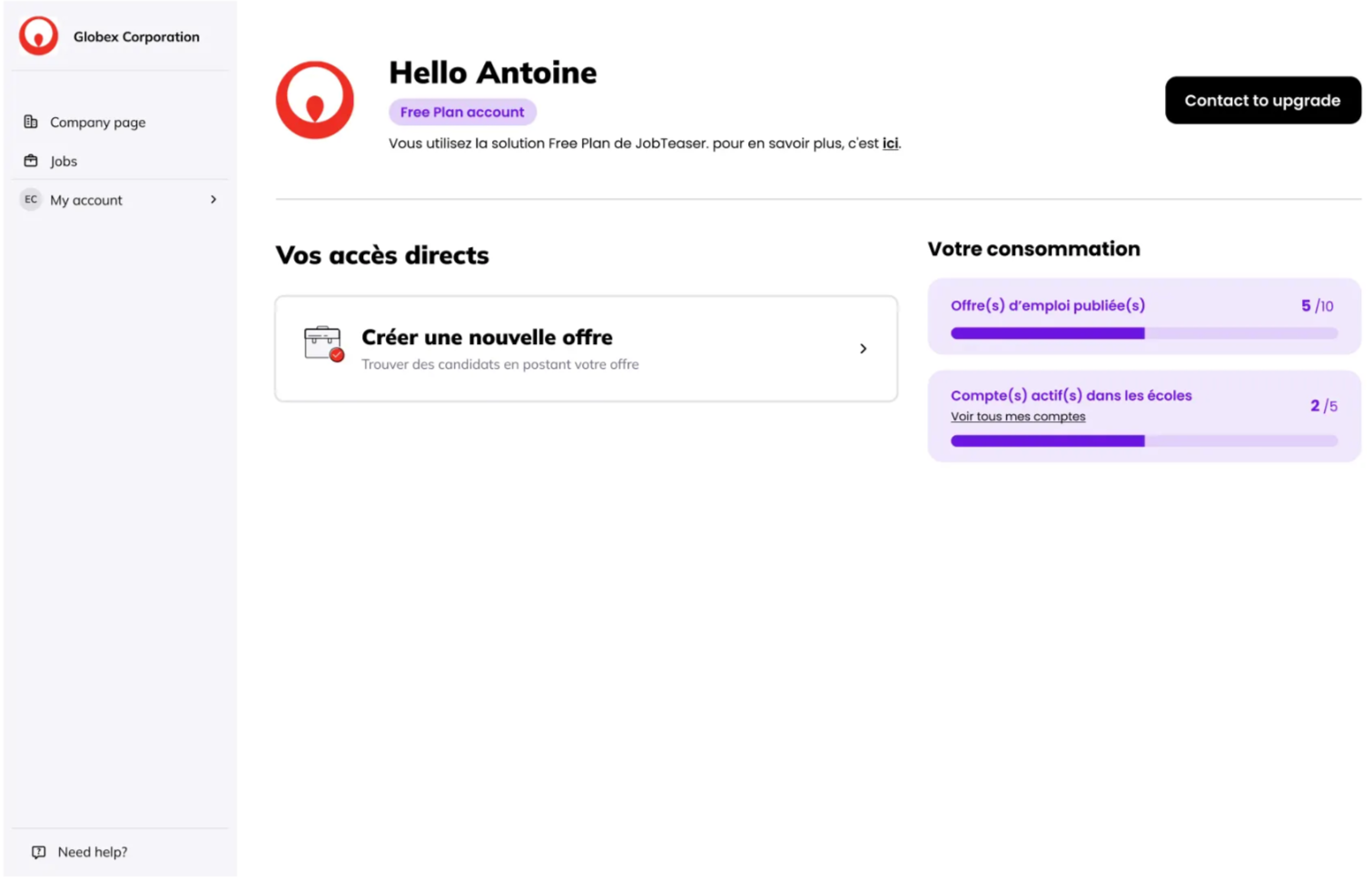Click the Company page building icon
This screenshot has width=1372, height=879.
coord(31,122)
